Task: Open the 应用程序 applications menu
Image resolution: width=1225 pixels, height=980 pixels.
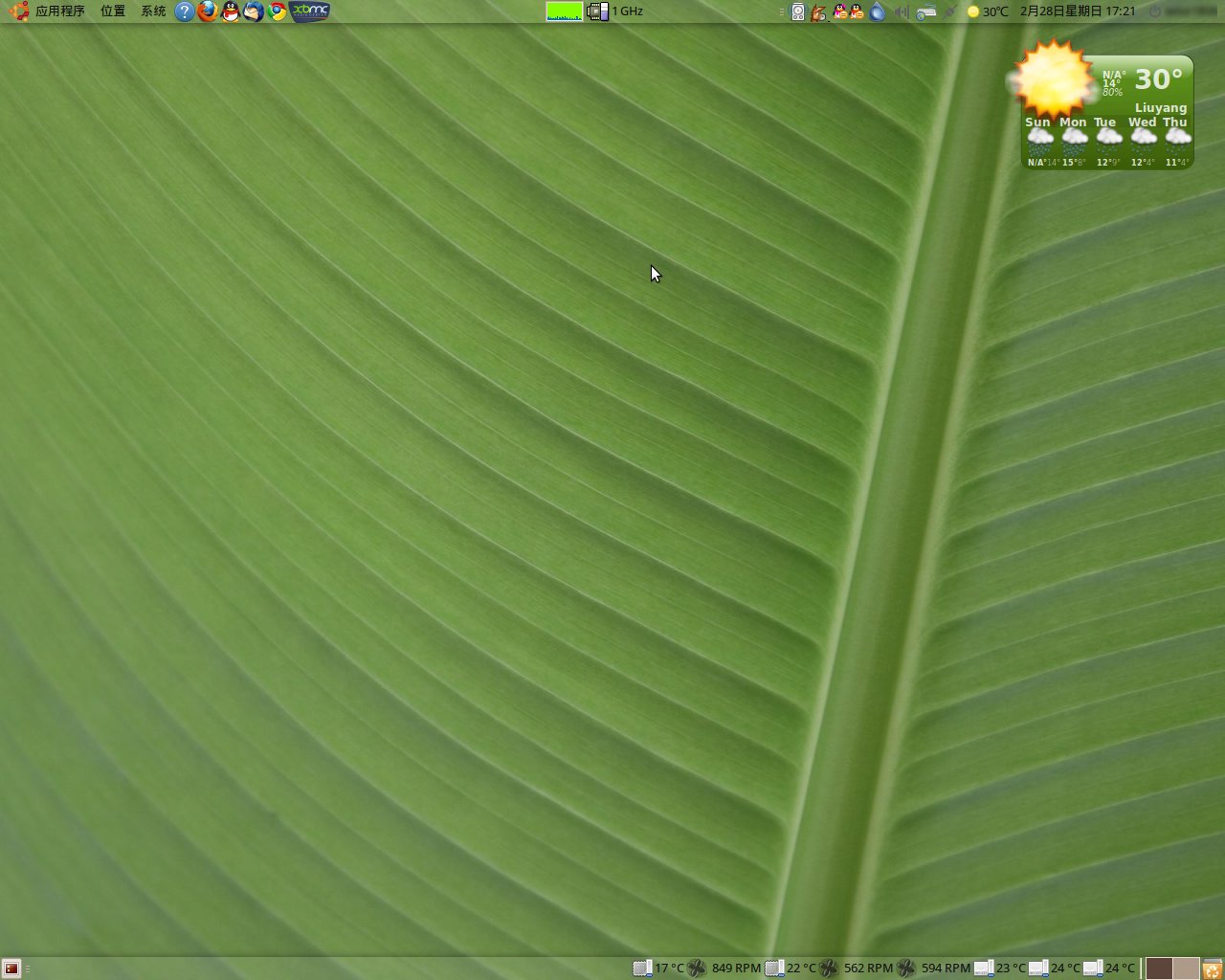Action: tap(59, 11)
